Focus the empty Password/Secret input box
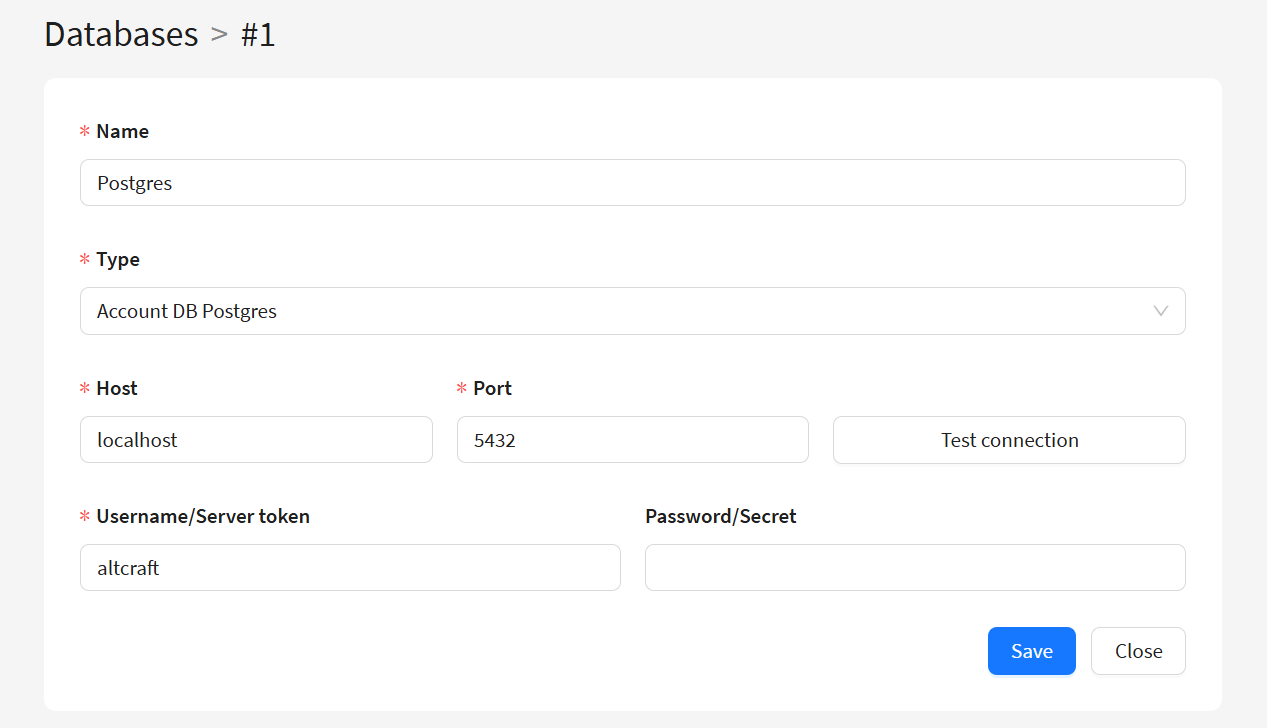 pos(915,568)
